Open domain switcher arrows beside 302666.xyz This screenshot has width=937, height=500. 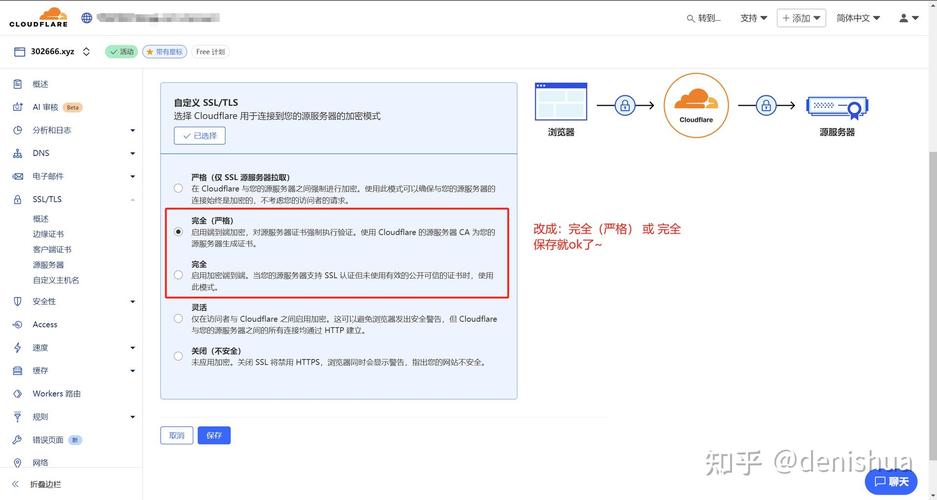pos(86,51)
